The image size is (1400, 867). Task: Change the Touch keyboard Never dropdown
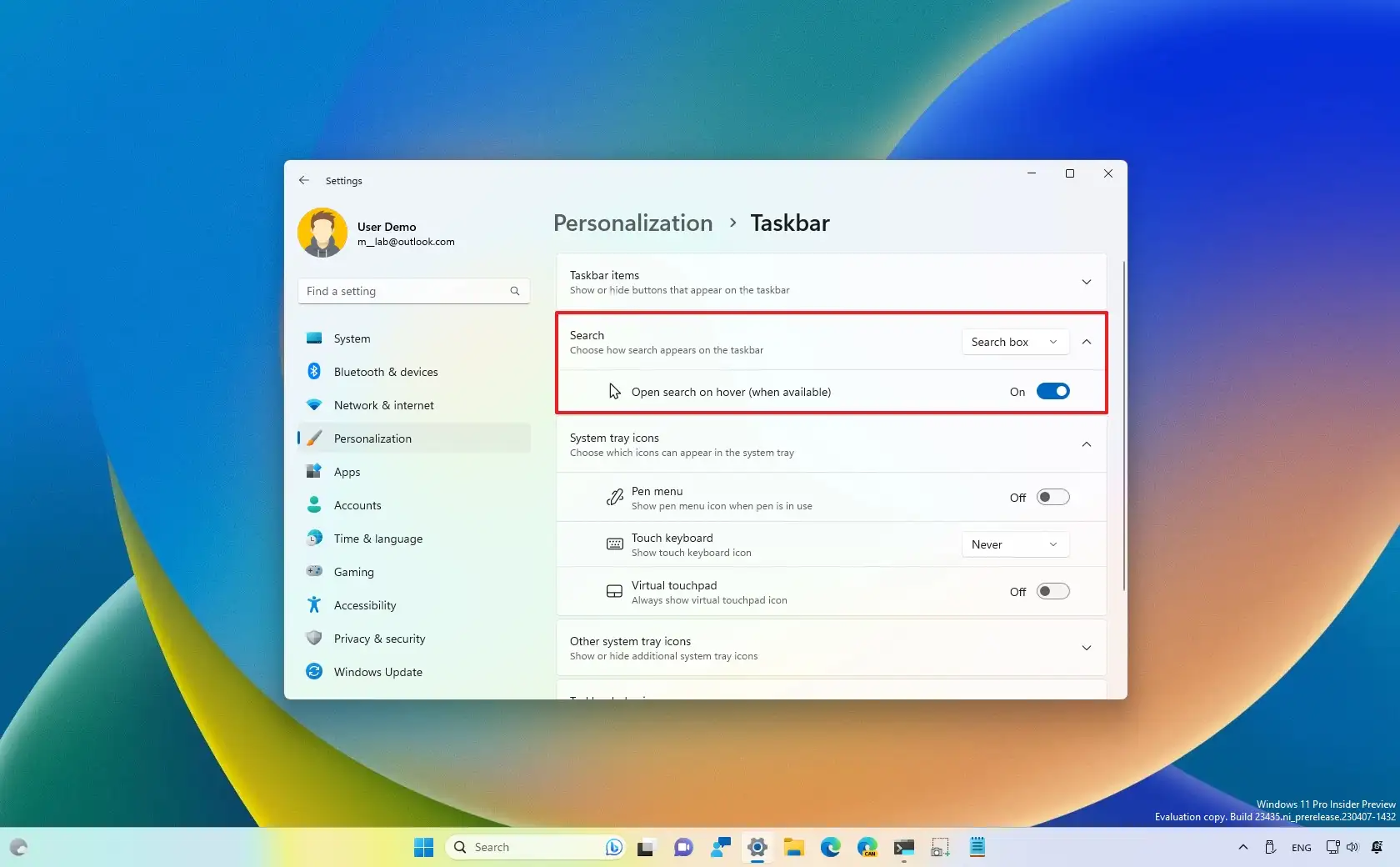click(x=1013, y=544)
